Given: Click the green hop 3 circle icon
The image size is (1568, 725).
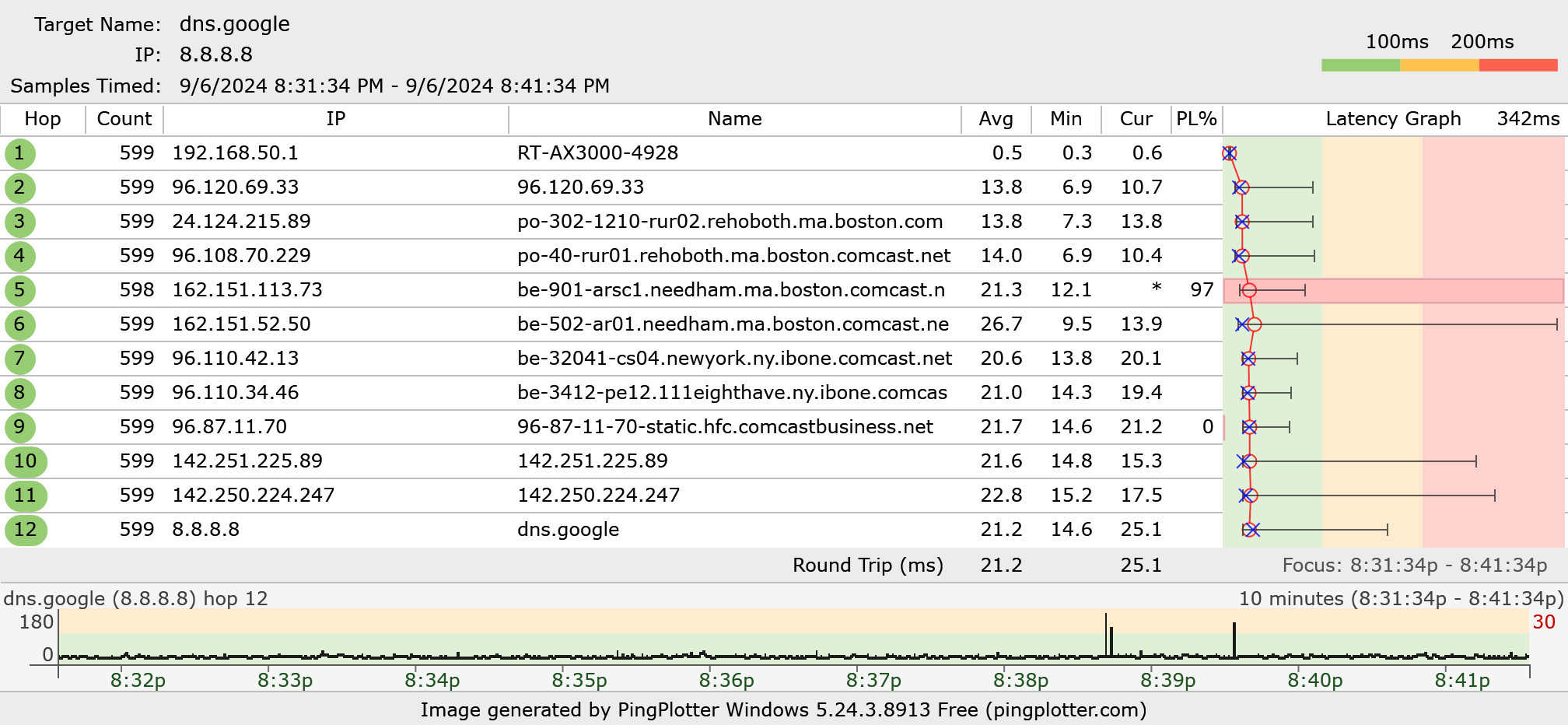Looking at the screenshot, I should pyautogui.click(x=19, y=222).
